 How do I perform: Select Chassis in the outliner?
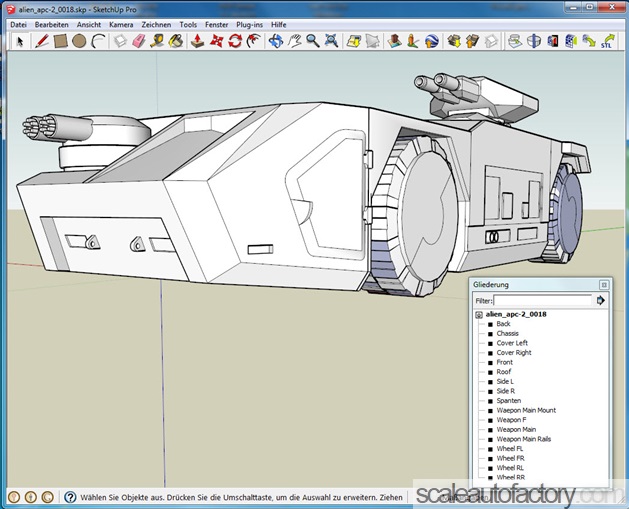pyautogui.click(x=507, y=333)
